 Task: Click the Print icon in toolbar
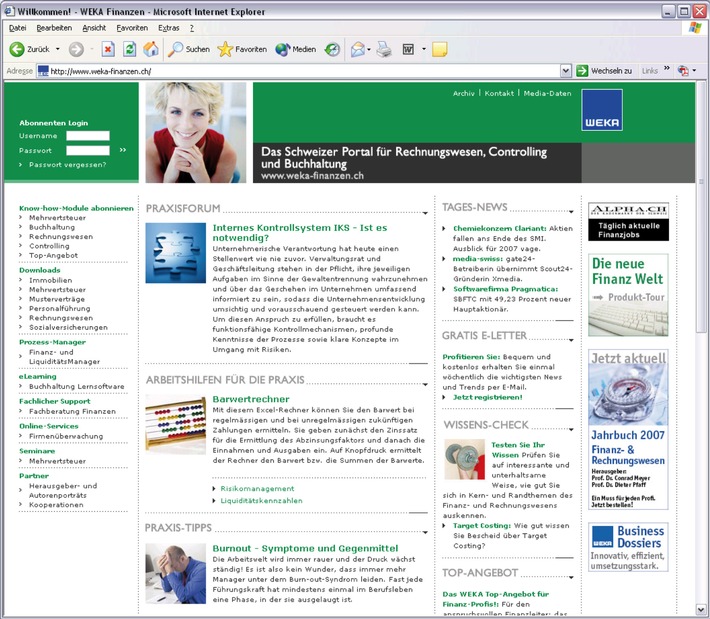tap(384, 49)
